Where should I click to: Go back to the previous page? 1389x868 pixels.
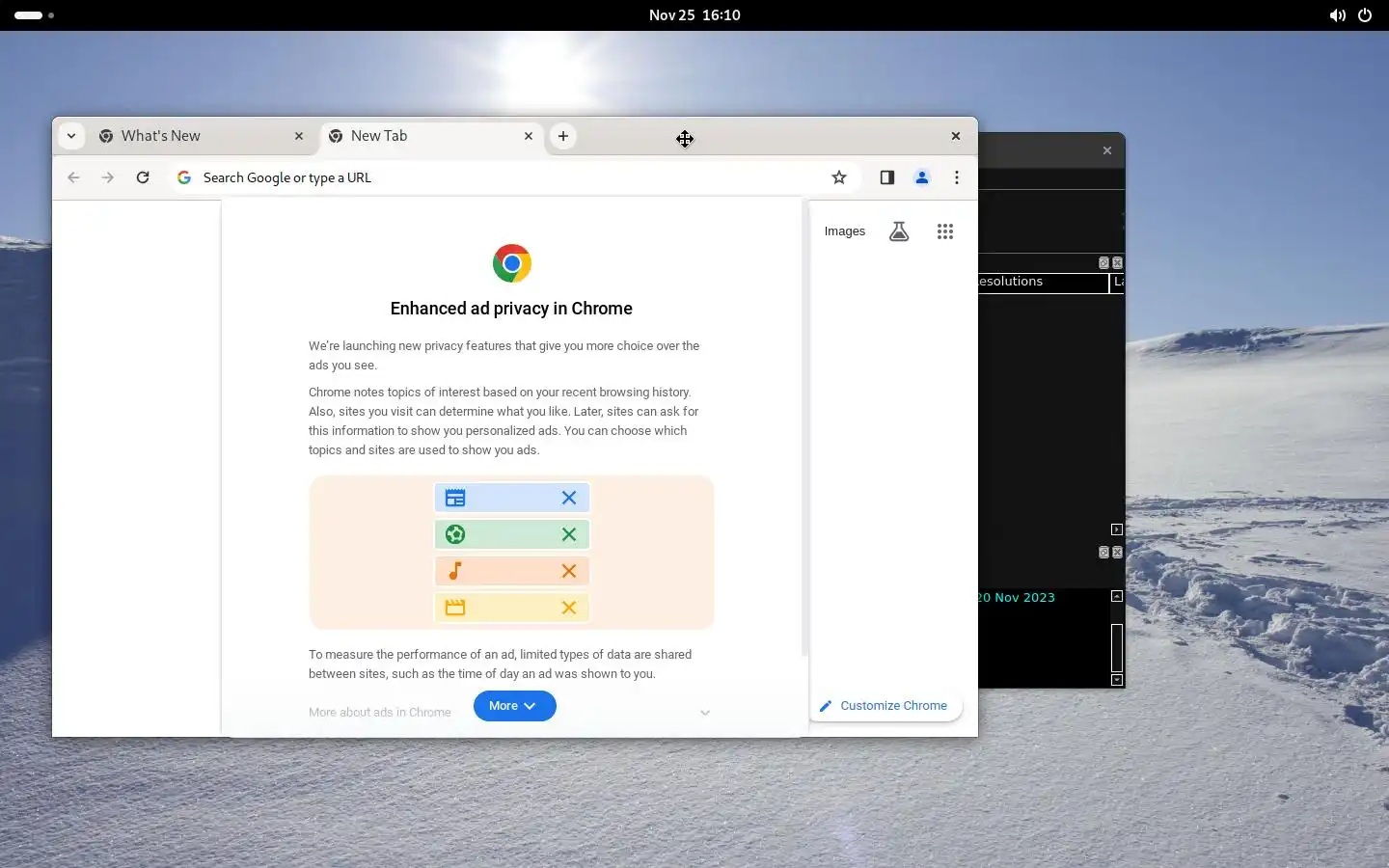(73, 177)
